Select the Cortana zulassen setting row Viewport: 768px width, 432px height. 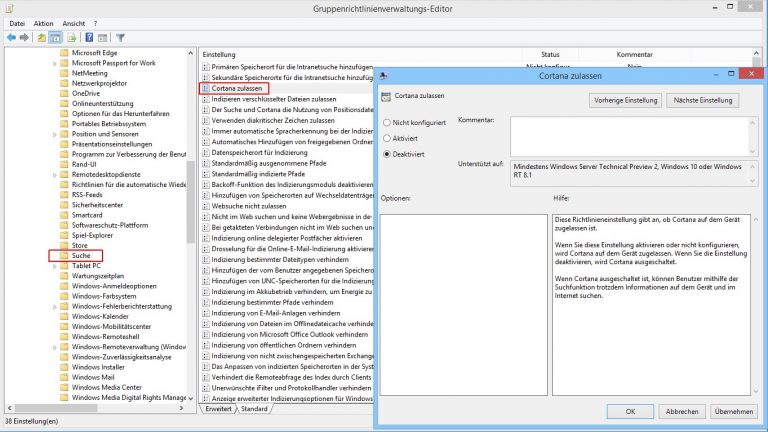[x=237, y=89]
